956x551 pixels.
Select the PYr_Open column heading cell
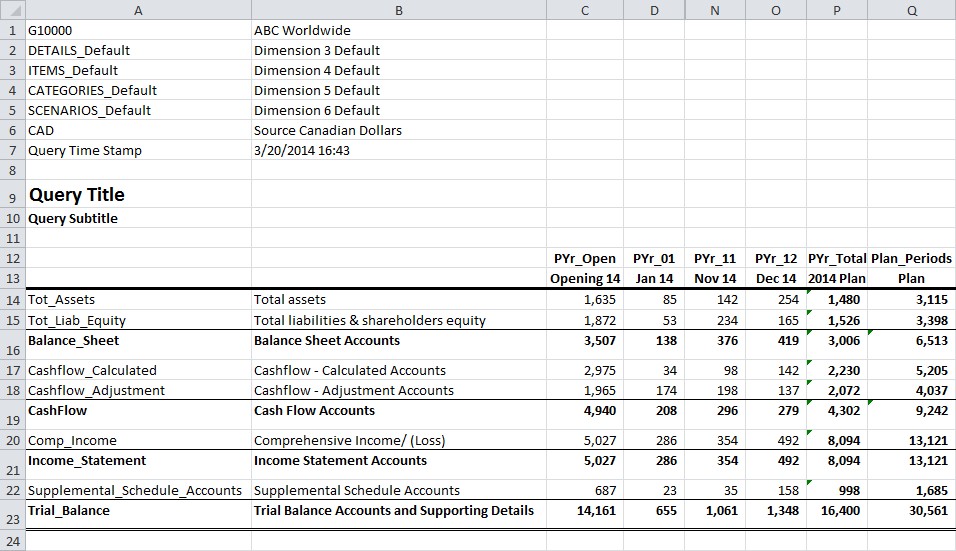click(584, 259)
